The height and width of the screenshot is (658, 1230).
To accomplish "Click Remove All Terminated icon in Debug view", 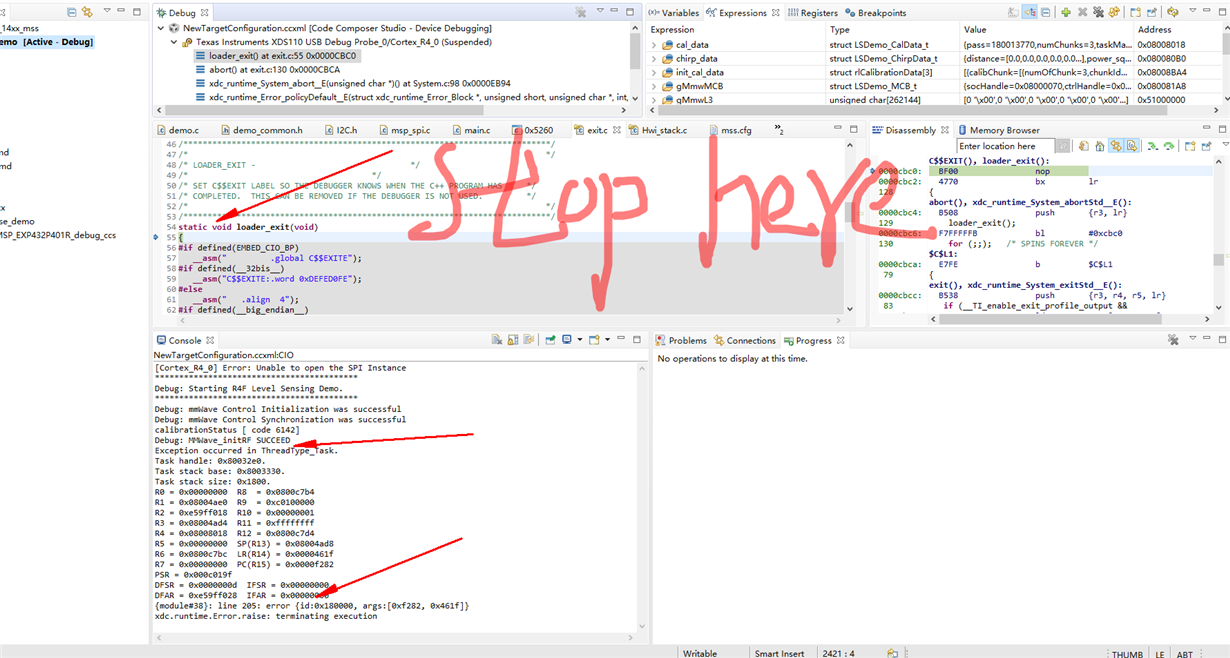I will click(x=580, y=13).
